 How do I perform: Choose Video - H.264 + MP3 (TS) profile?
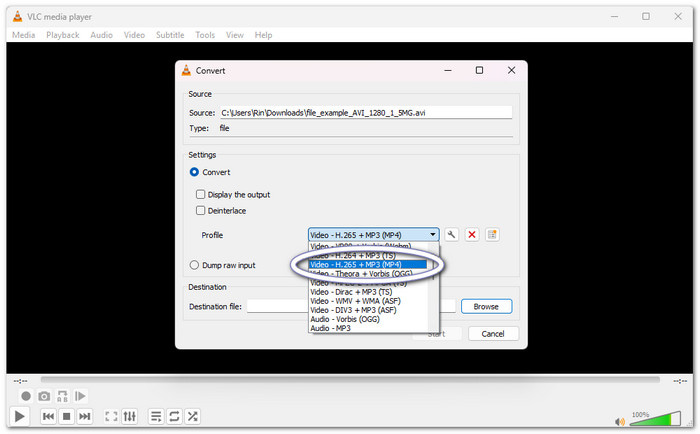click(x=368, y=255)
